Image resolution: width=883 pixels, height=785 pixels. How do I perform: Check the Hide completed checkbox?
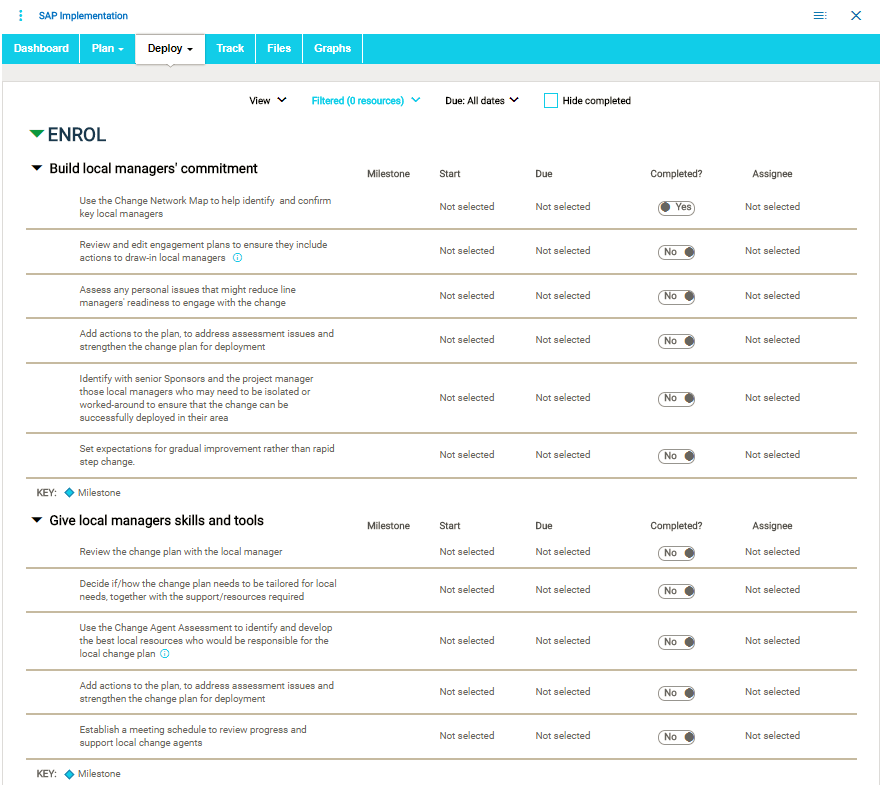(551, 100)
